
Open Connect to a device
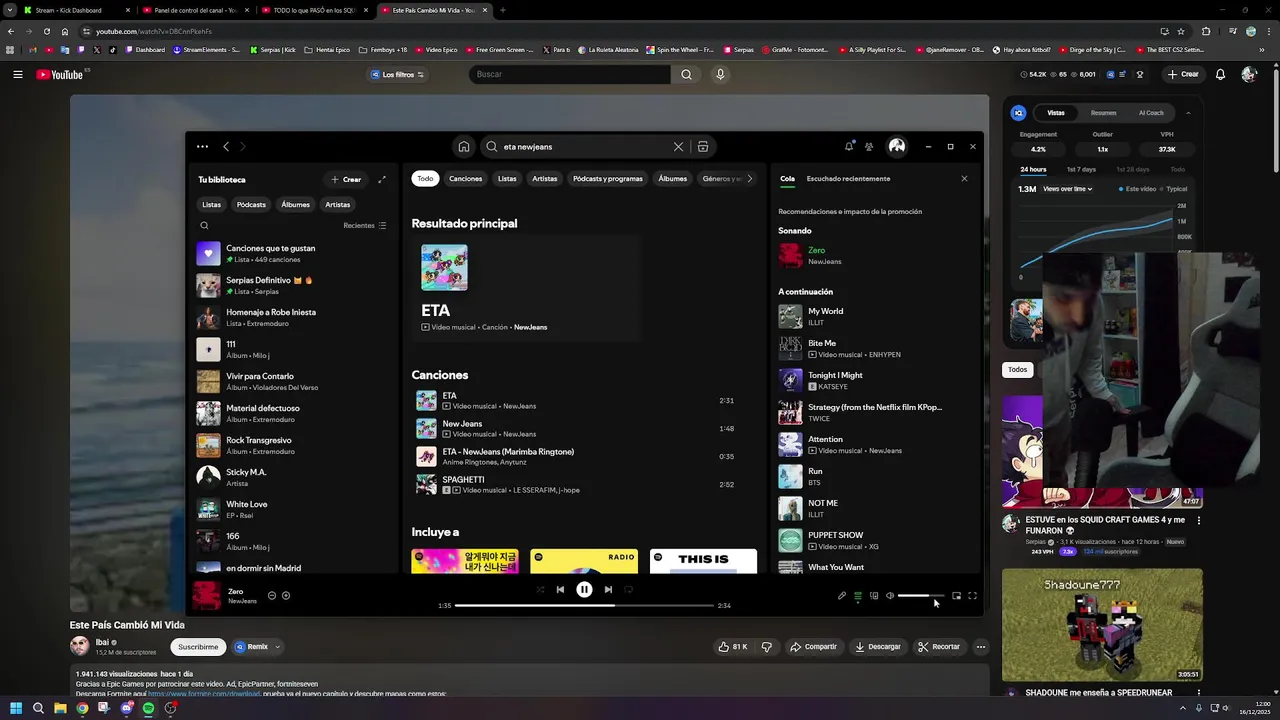point(874,596)
